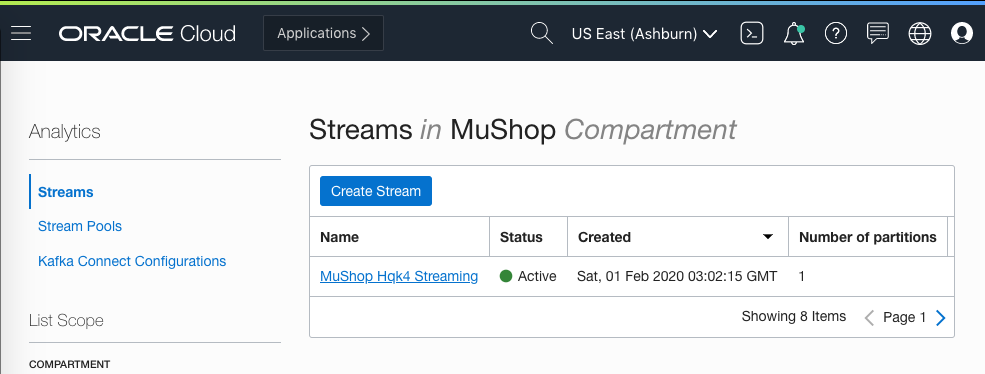Open the Applications menu button
Image resolution: width=985 pixels, height=374 pixels.
(323, 33)
